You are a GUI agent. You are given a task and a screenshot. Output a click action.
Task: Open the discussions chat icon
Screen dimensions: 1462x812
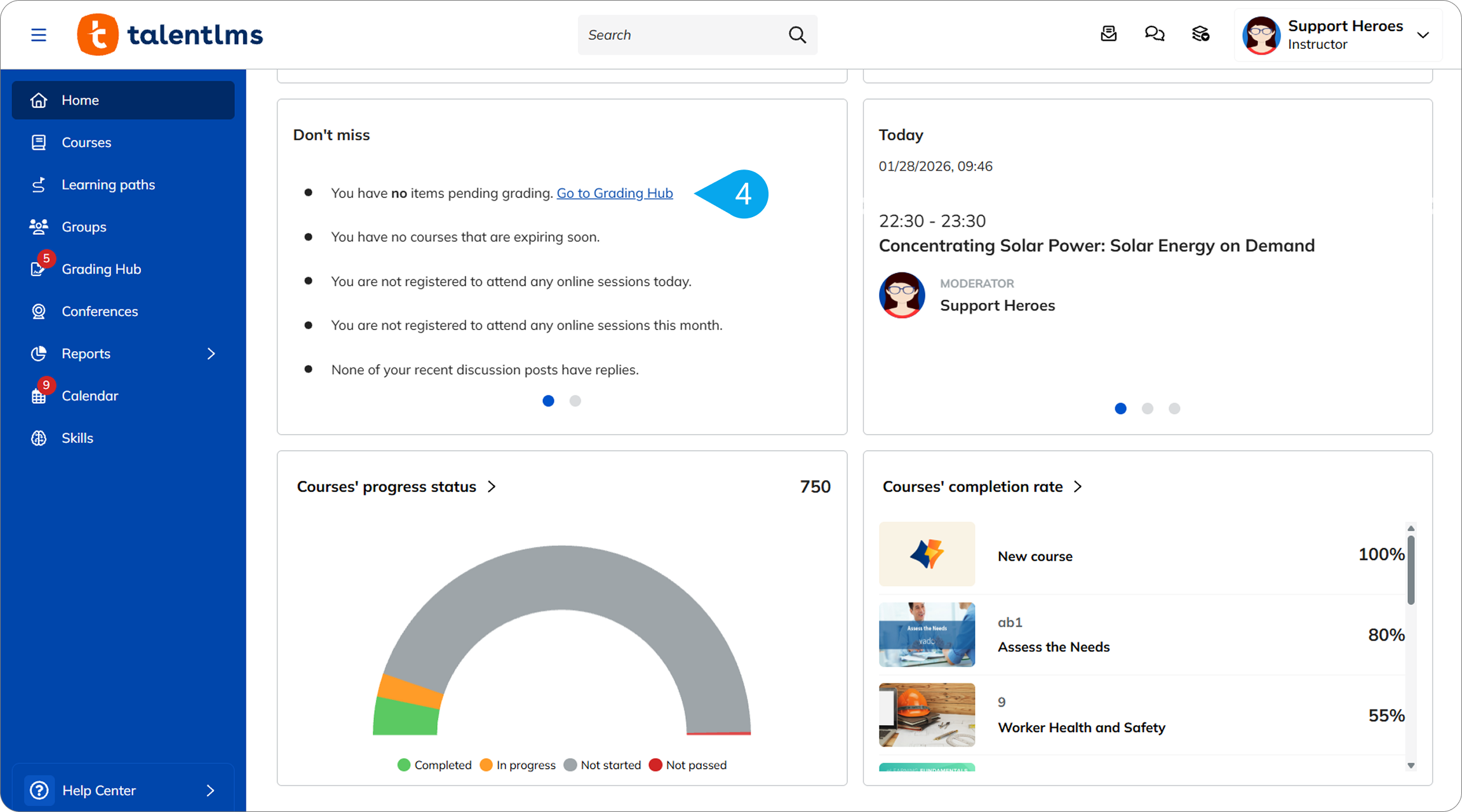[x=1154, y=34]
